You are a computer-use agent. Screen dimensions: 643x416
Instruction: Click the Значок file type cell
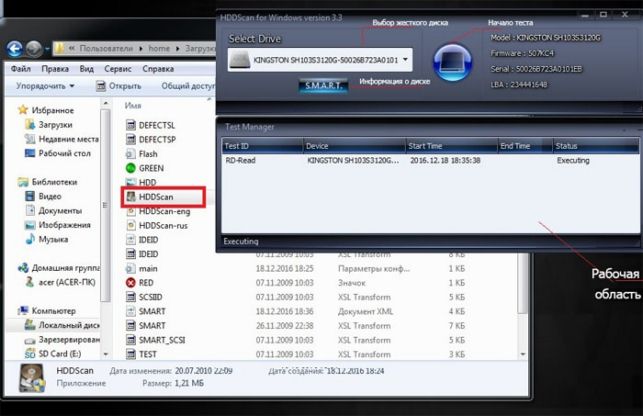point(351,283)
